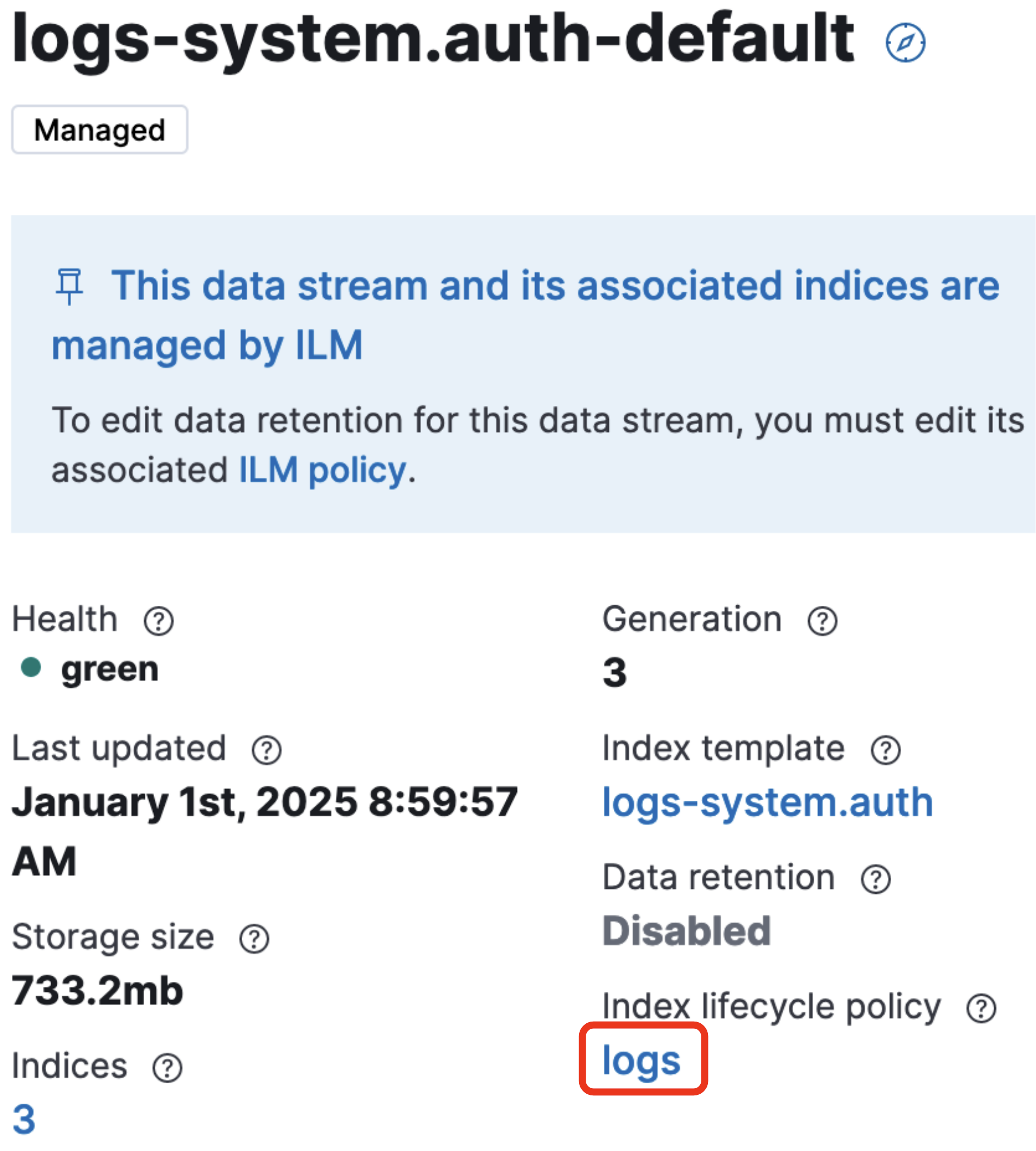Click the pin icon in the ILM notice
The width and height of the screenshot is (1036, 1151).
(x=69, y=287)
